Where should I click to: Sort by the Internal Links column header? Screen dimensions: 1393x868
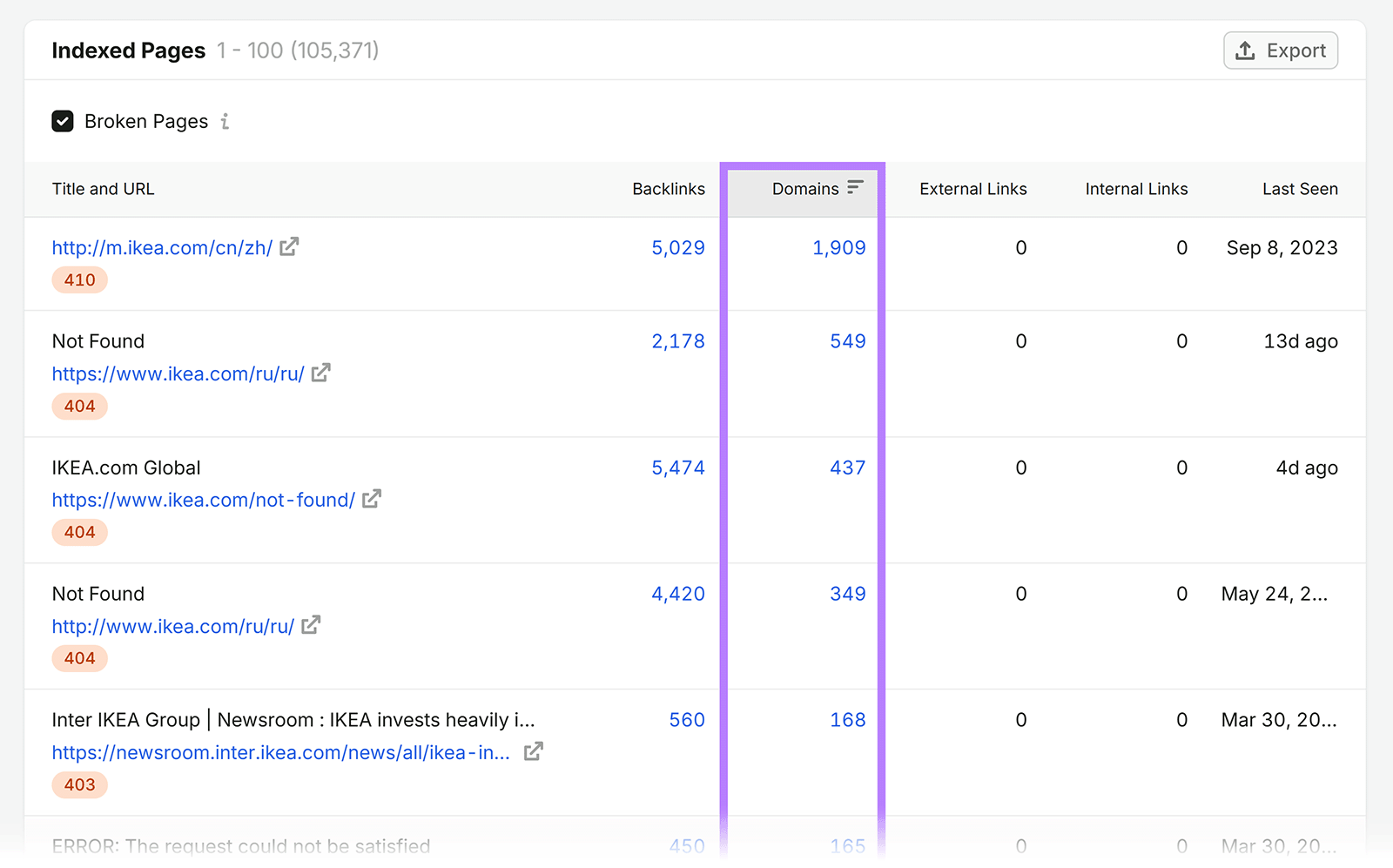[1136, 189]
